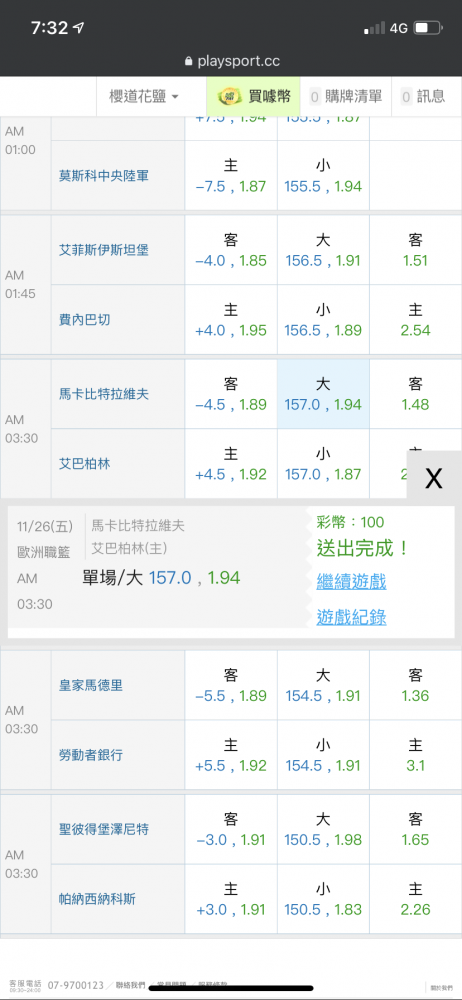Close the bet confirmation with X
Screen dimensions: 462x1000
point(434,478)
